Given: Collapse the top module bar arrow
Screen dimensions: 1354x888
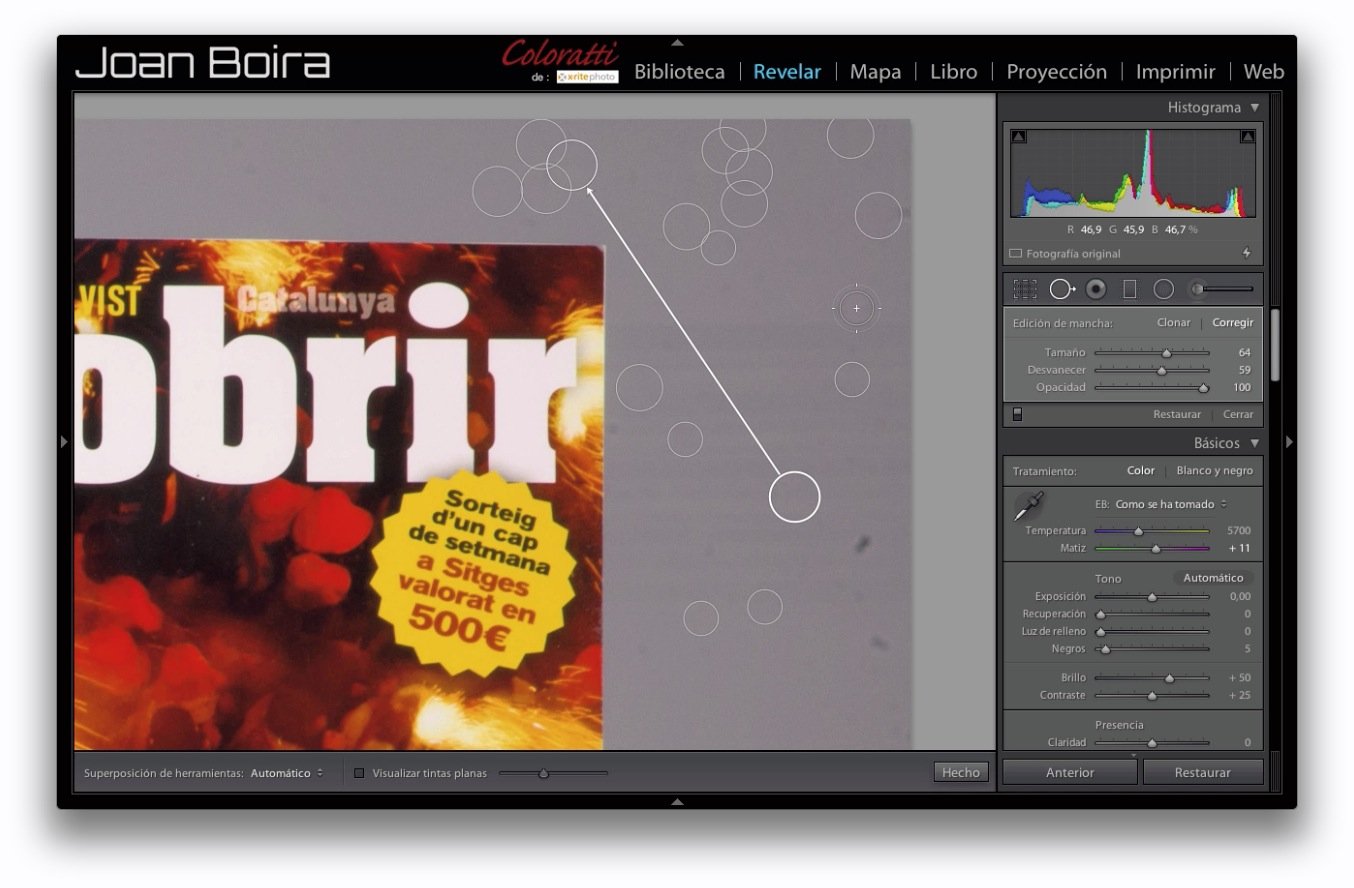Looking at the screenshot, I should coord(677,42).
